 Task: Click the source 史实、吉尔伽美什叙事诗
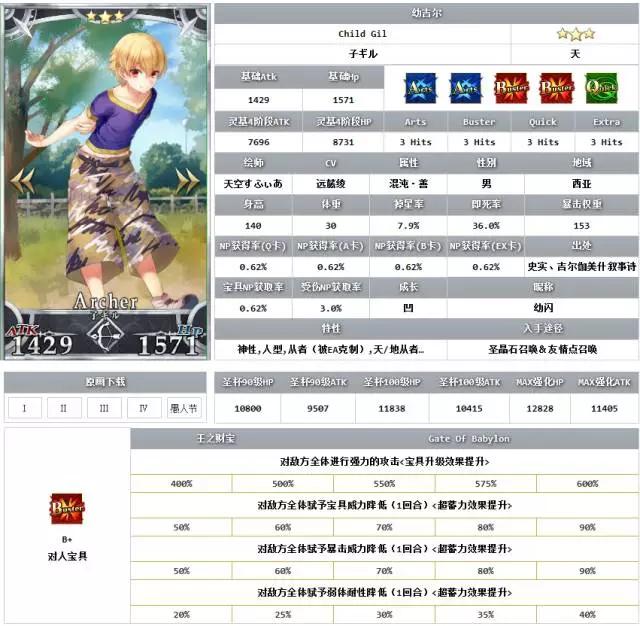pos(582,267)
